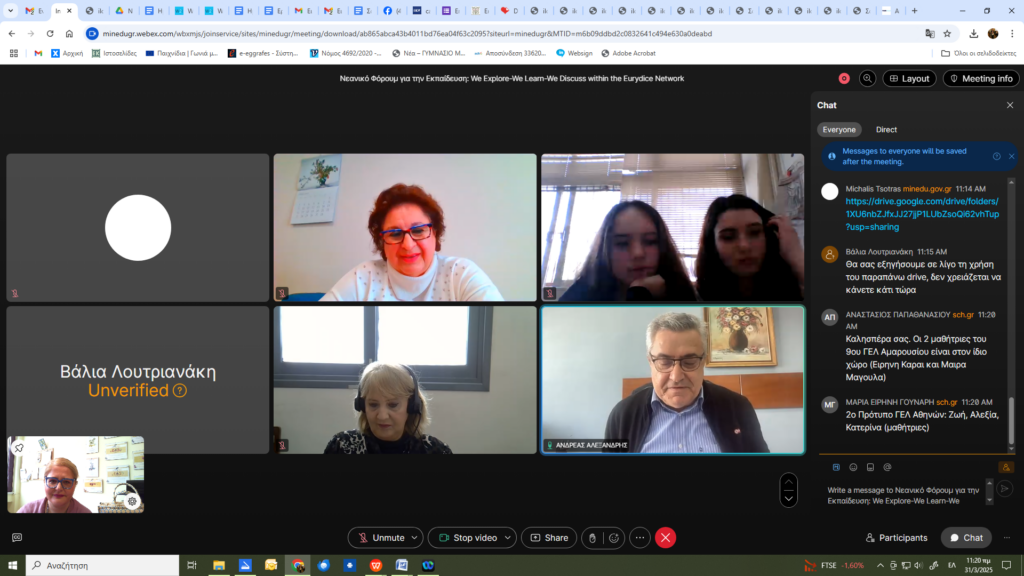Toggle Stop video camera button
Image resolution: width=1024 pixels, height=576 pixels.
click(x=467, y=538)
